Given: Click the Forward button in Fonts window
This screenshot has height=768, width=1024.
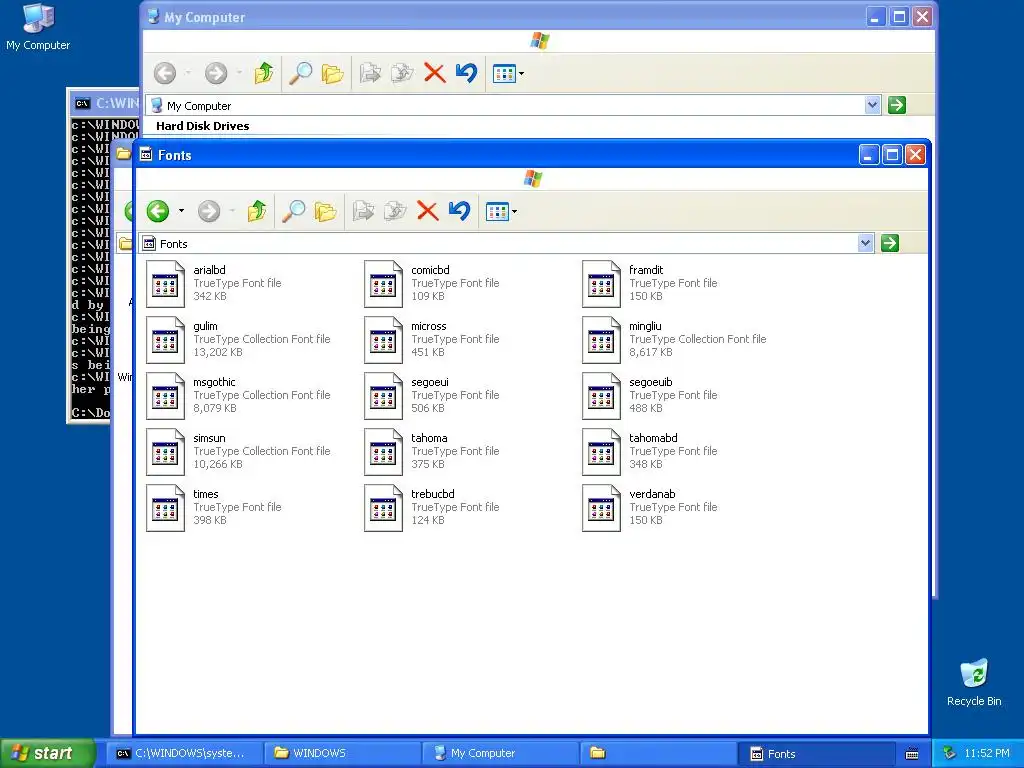Looking at the screenshot, I should [209, 211].
